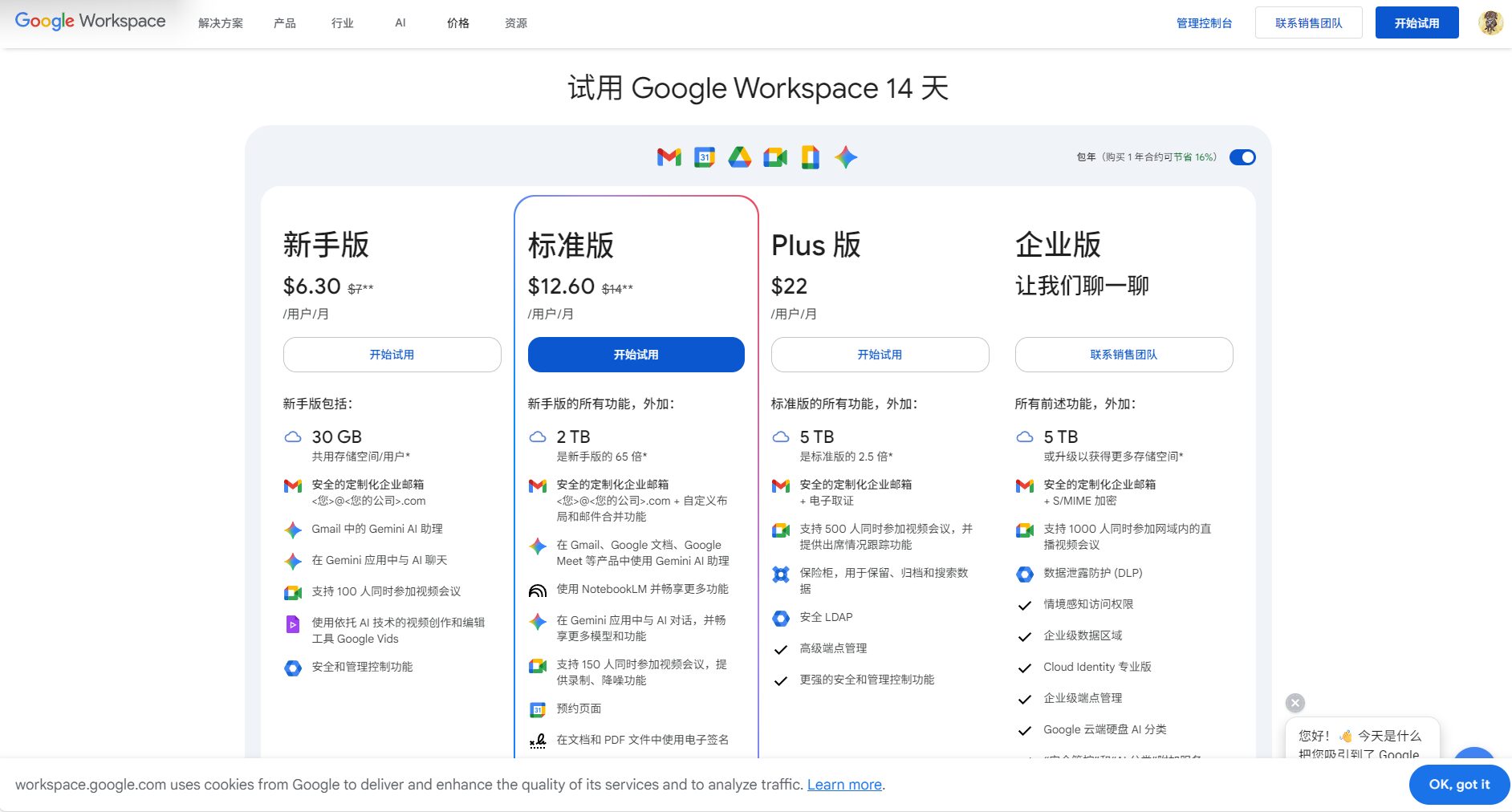1512x812 pixels.
Task: Close the chat greeting popup
Action: 1295,703
